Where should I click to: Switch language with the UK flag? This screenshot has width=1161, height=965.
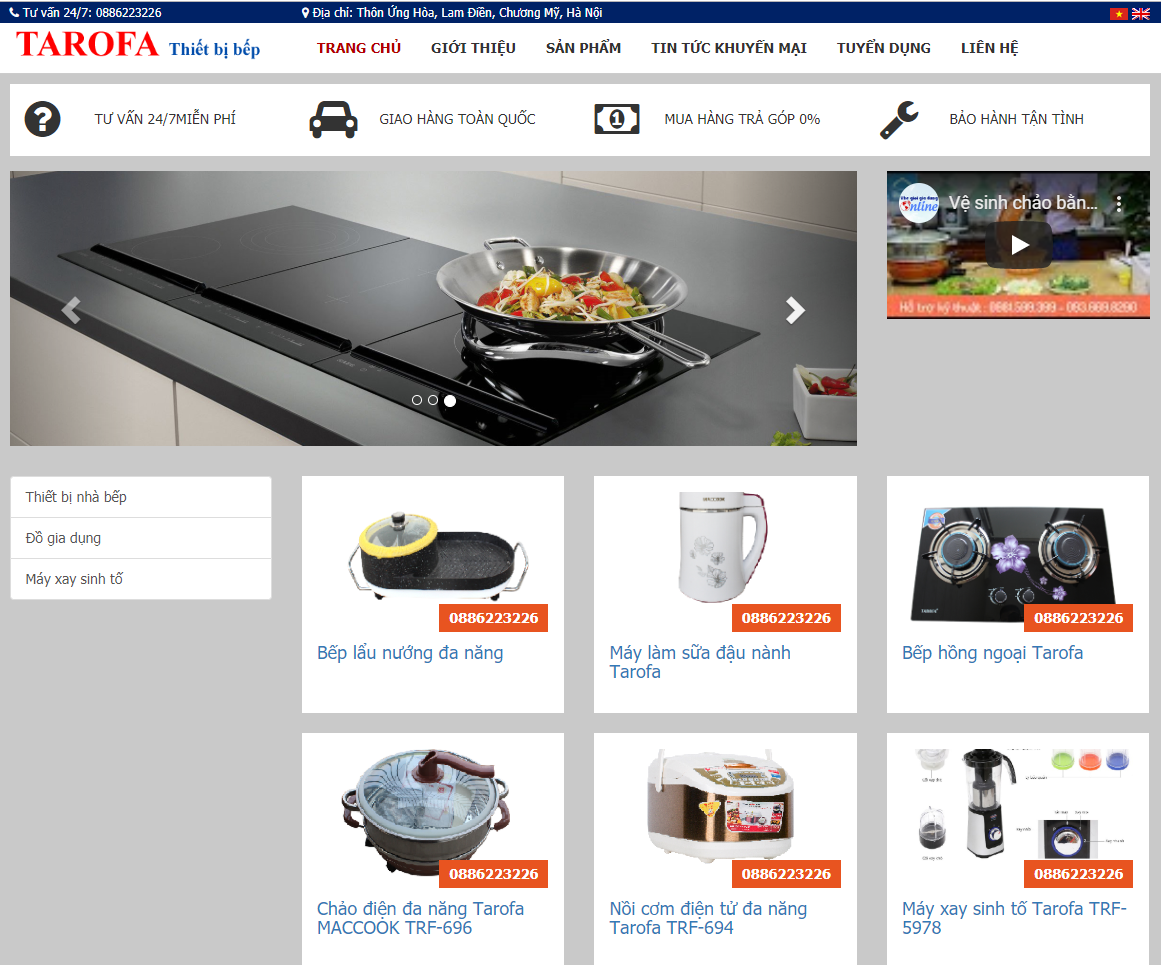coord(1140,13)
